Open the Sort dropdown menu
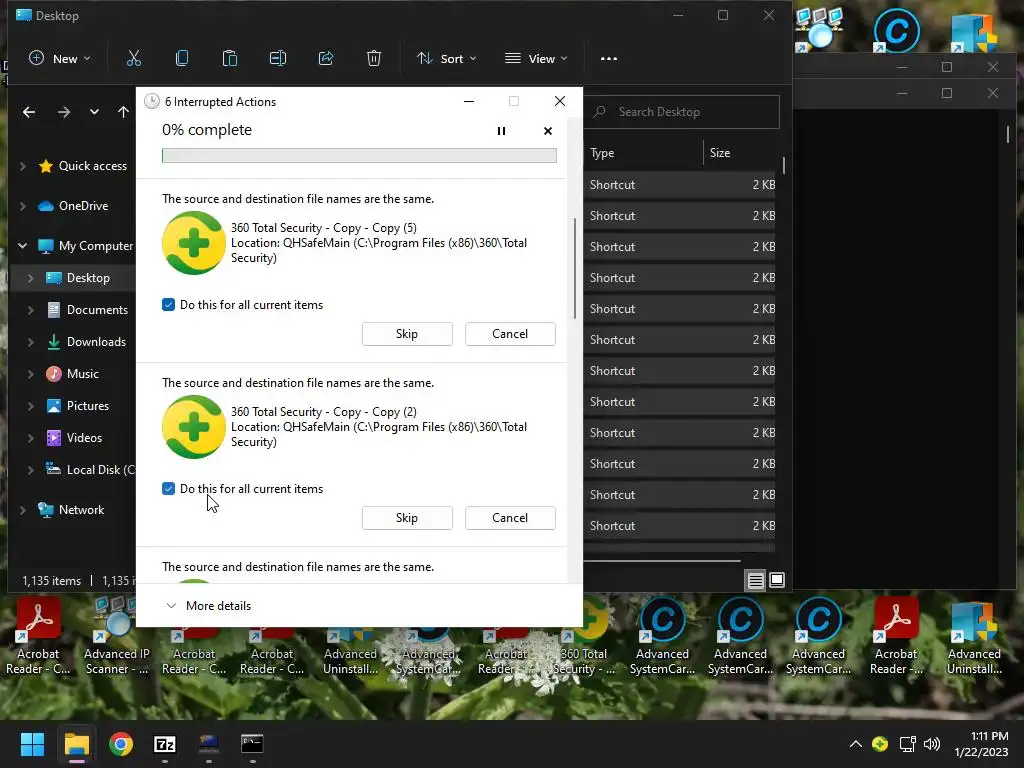 [447, 59]
